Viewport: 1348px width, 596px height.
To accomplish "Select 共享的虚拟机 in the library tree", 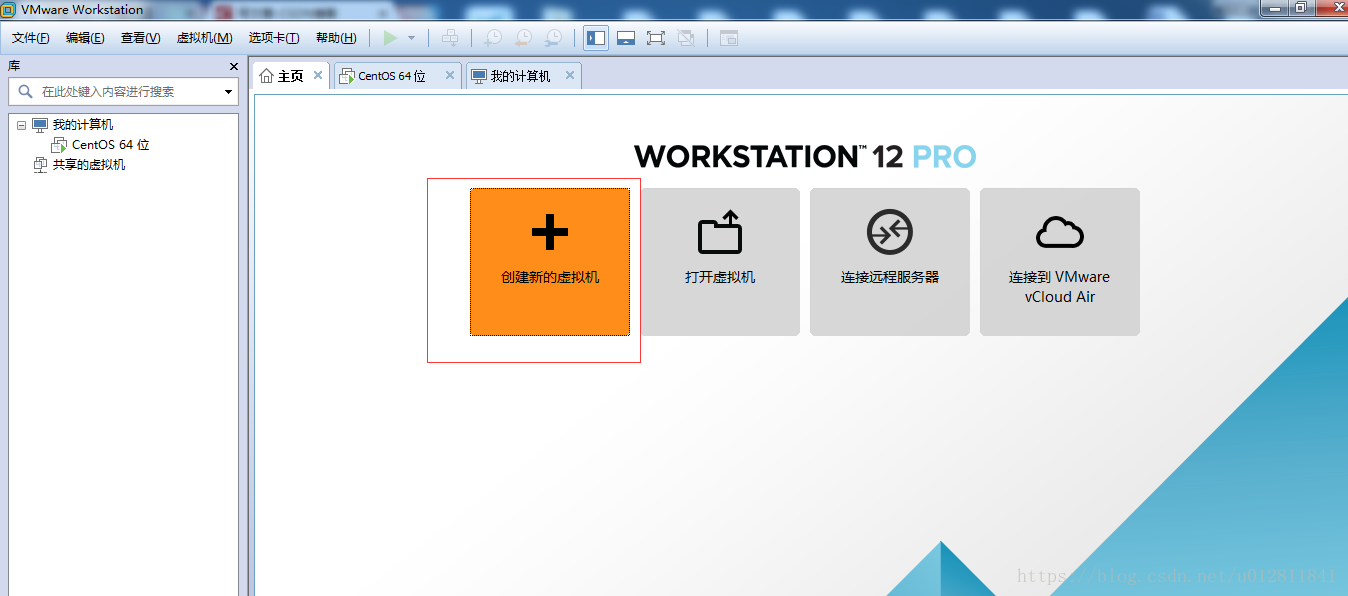I will [x=89, y=165].
